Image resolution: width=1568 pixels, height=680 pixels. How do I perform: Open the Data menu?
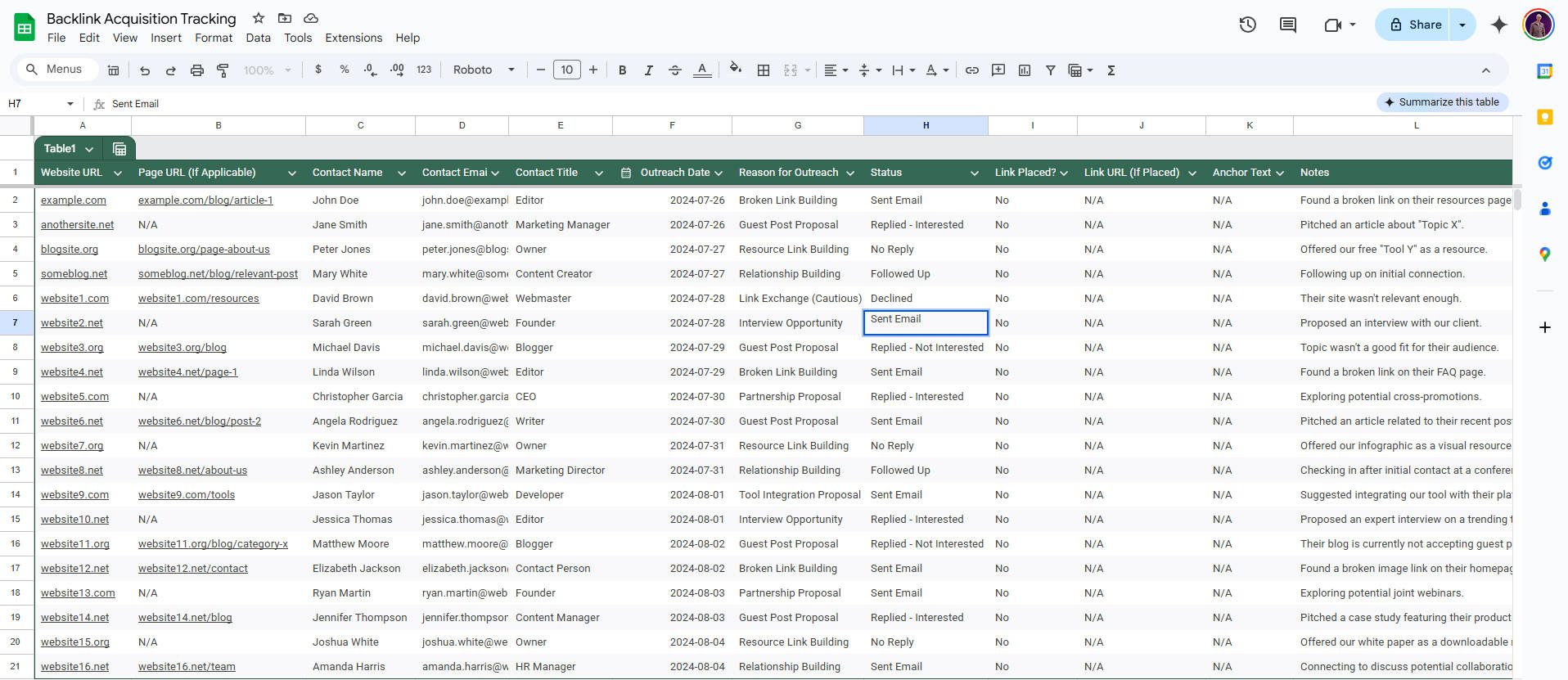point(258,38)
